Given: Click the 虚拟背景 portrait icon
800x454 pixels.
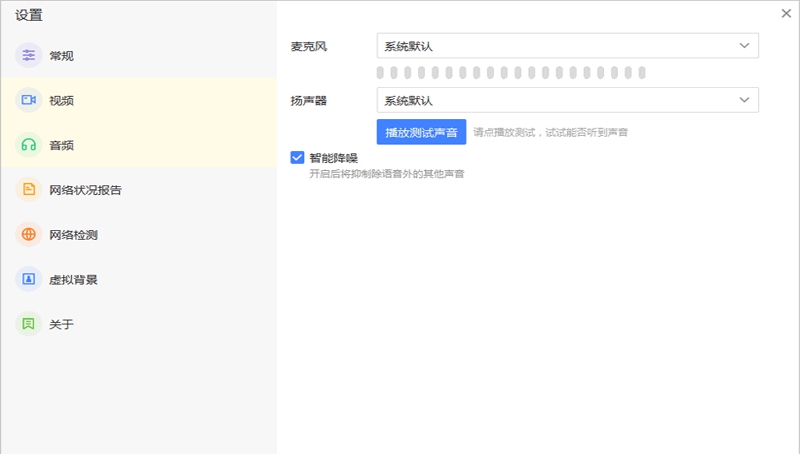Looking at the screenshot, I should tap(29, 279).
